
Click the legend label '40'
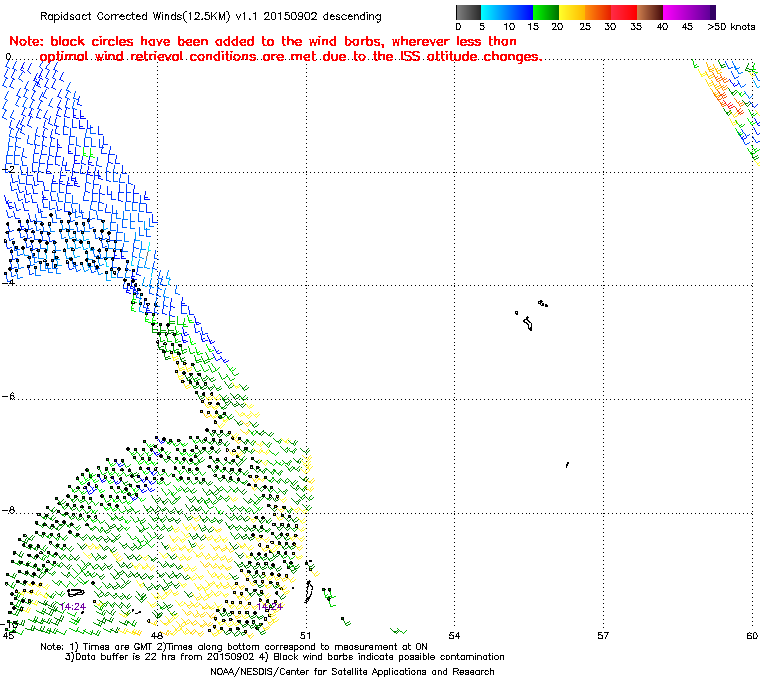click(663, 27)
